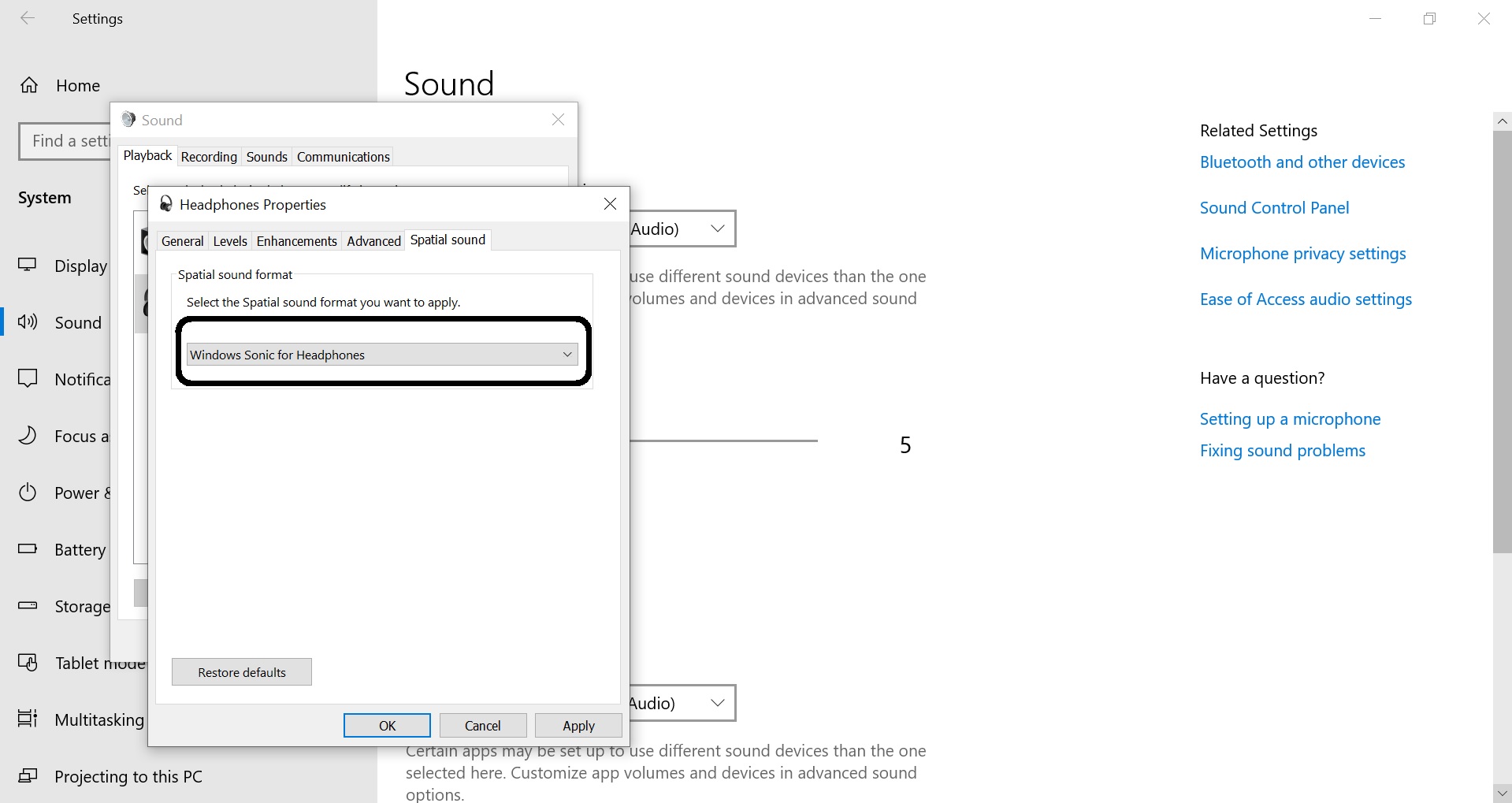
Task: Confirm with the OK button
Action: [x=387, y=726]
